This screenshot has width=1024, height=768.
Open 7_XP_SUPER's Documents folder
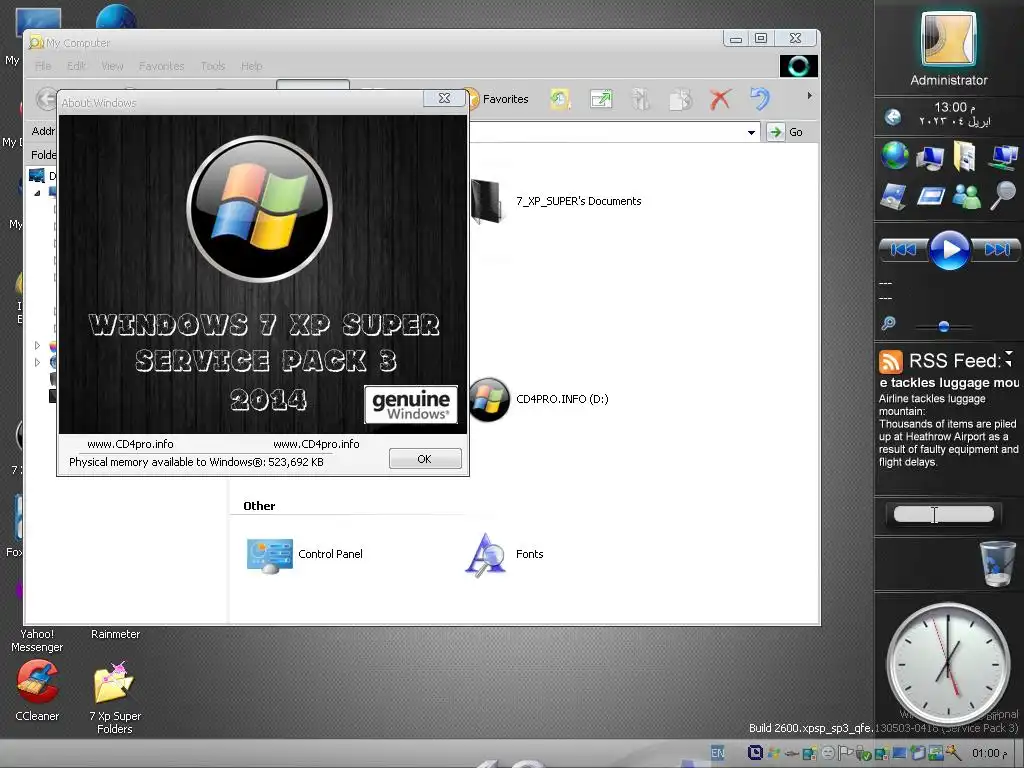[555, 201]
